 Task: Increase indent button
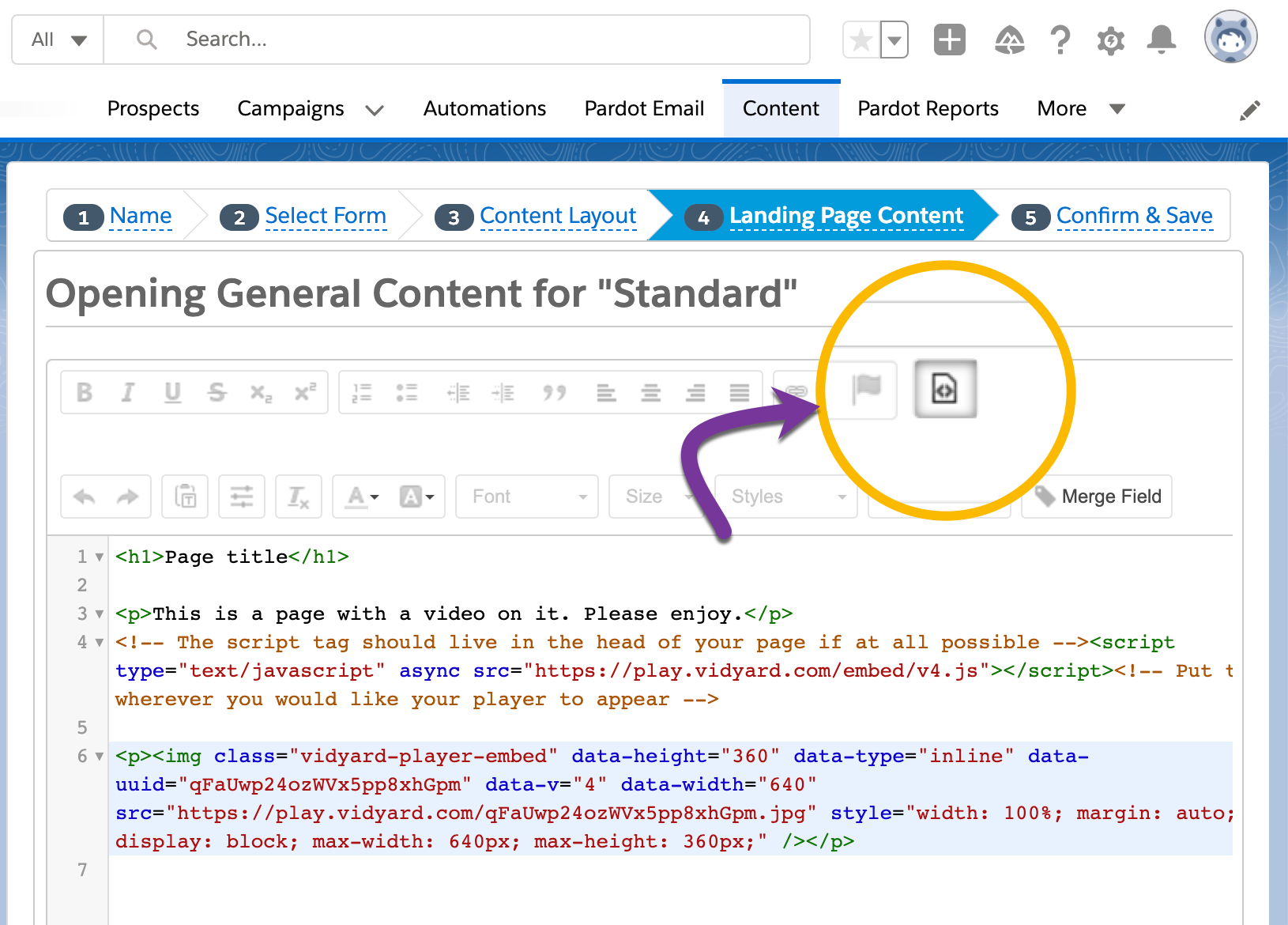click(503, 392)
